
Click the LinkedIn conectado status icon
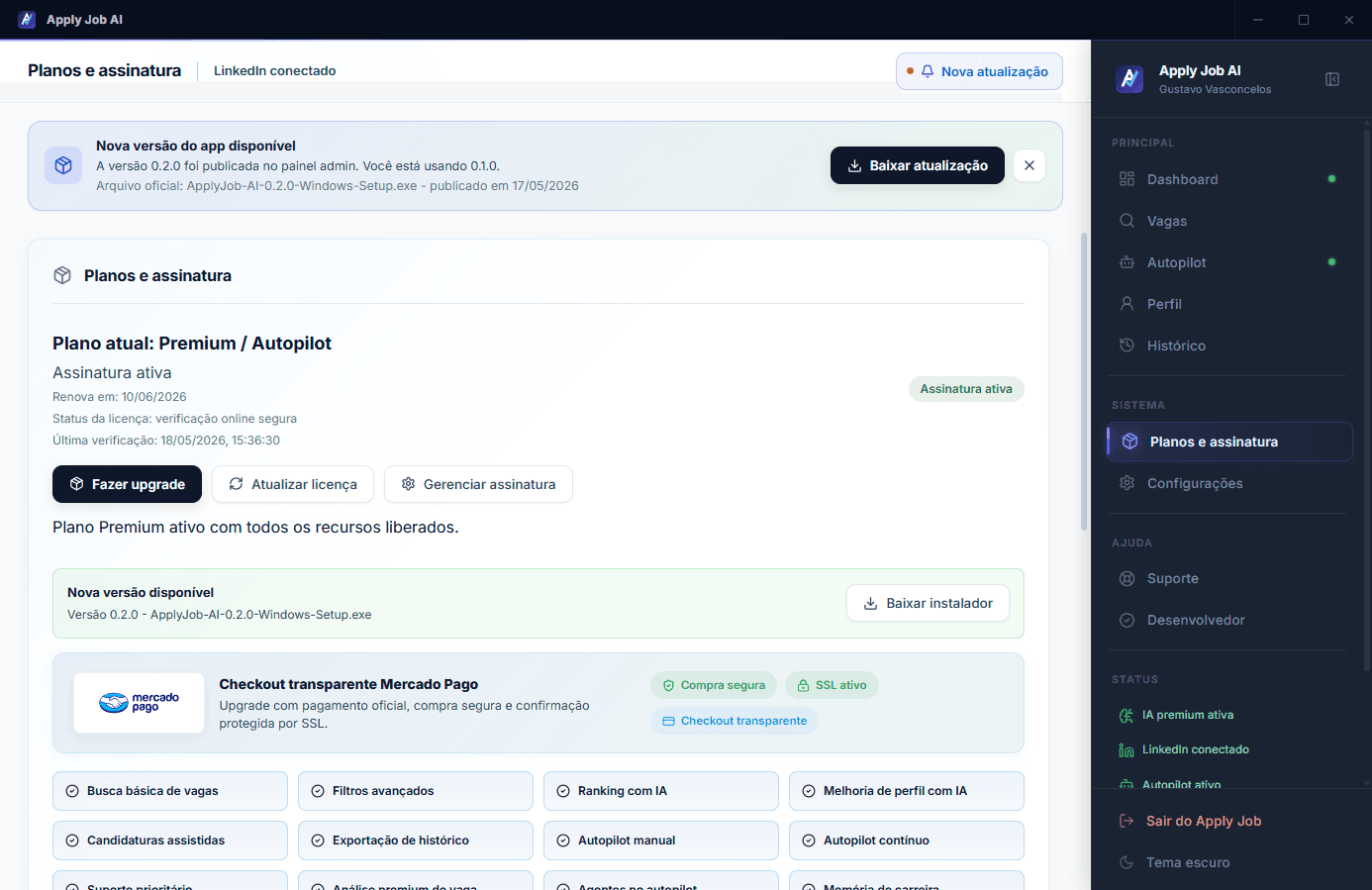click(1127, 750)
